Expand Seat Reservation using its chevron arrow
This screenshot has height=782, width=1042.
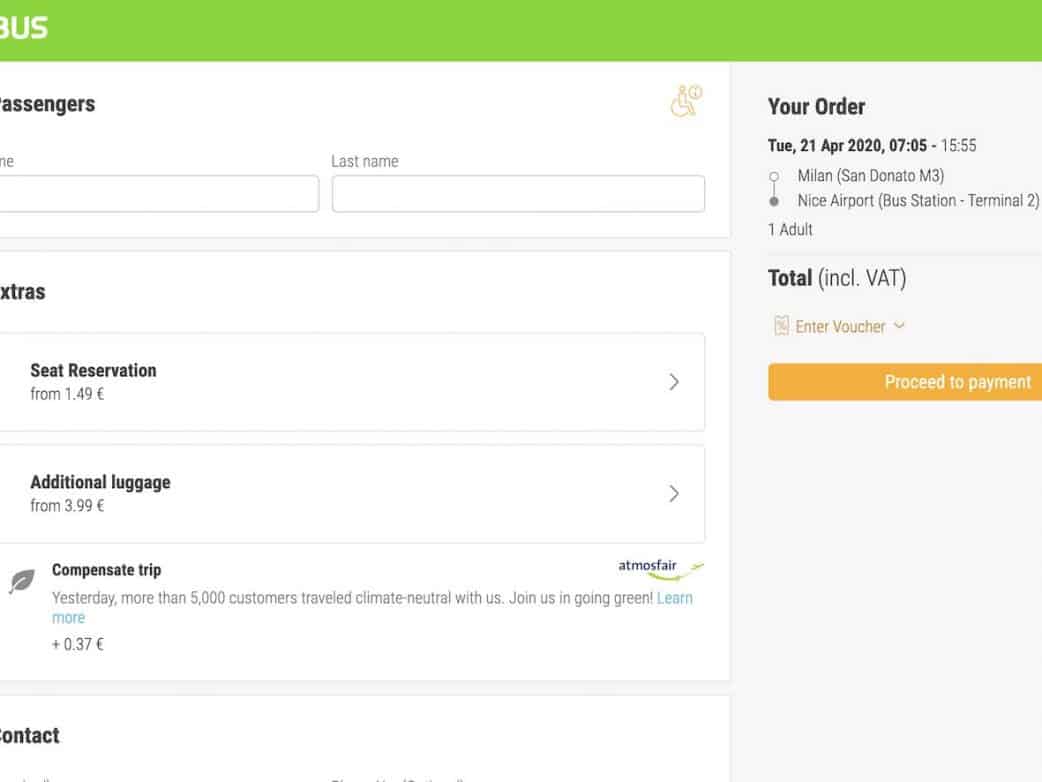point(673,382)
